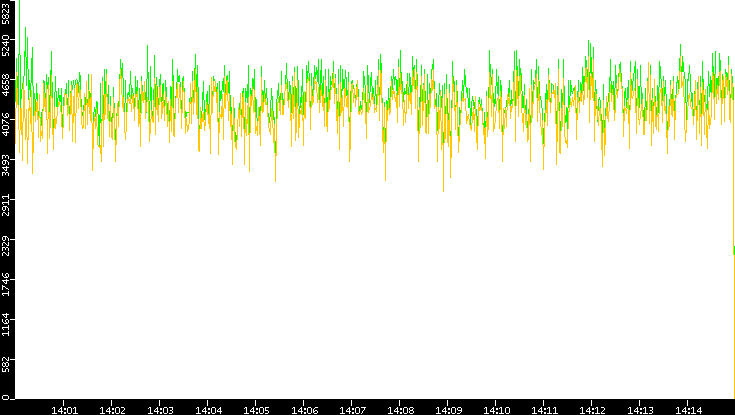Click the 2911 value on the vertical axis
Screen dimensions: 735x415
click(5, 205)
